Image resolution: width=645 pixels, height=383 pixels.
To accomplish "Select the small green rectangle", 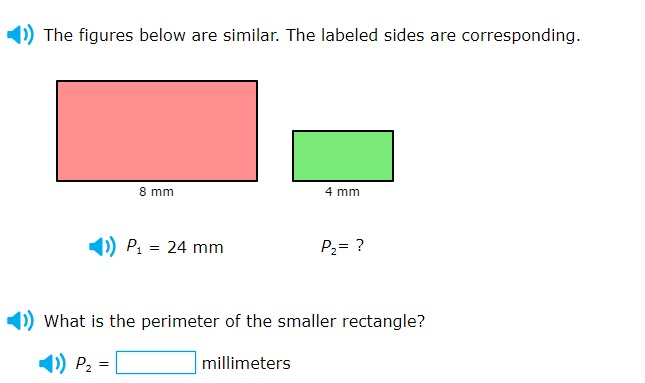I will (343, 156).
